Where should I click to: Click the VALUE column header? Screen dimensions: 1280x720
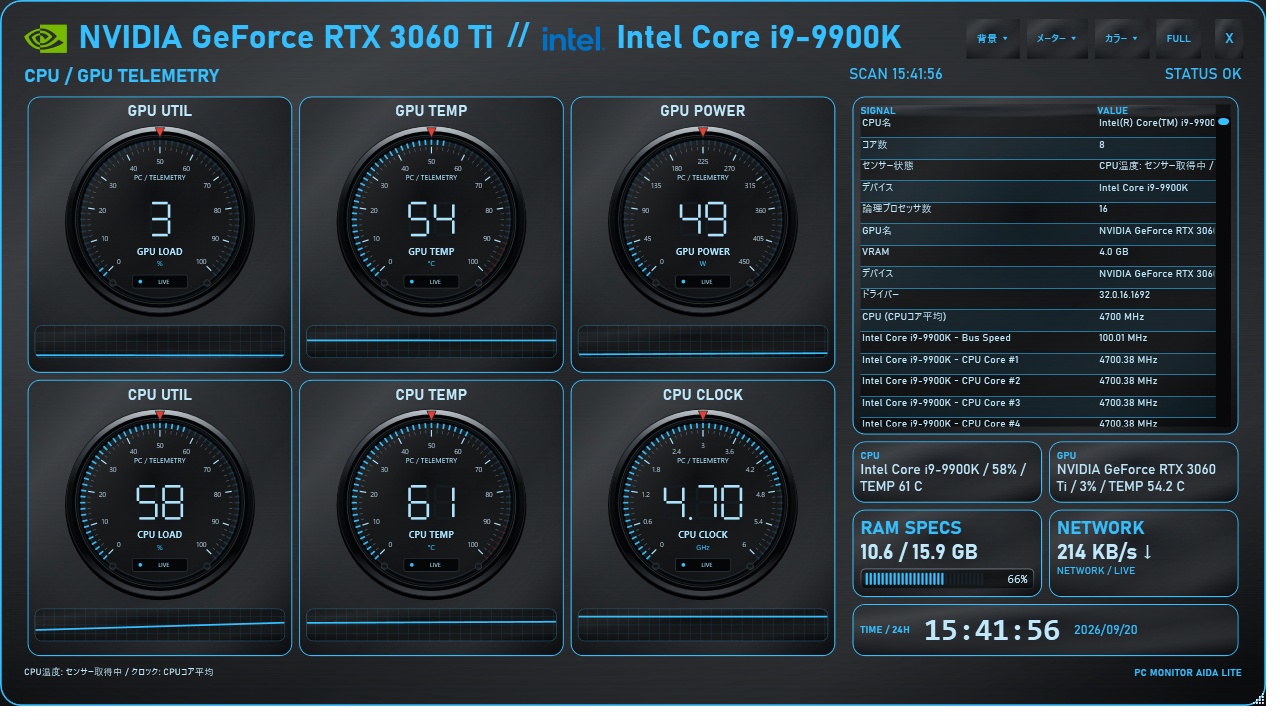click(x=1112, y=110)
